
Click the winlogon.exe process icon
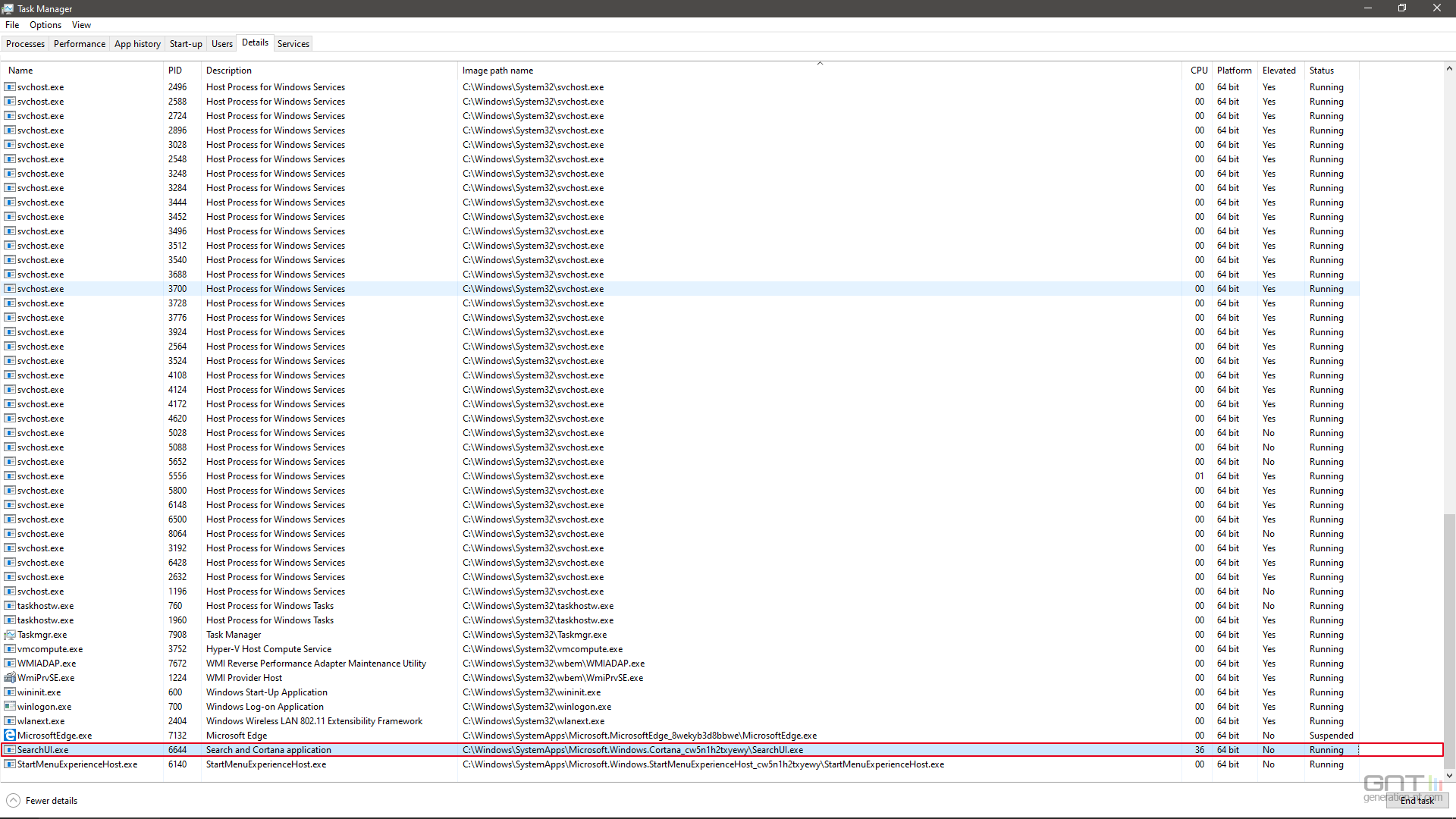click(x=10, y=707)
